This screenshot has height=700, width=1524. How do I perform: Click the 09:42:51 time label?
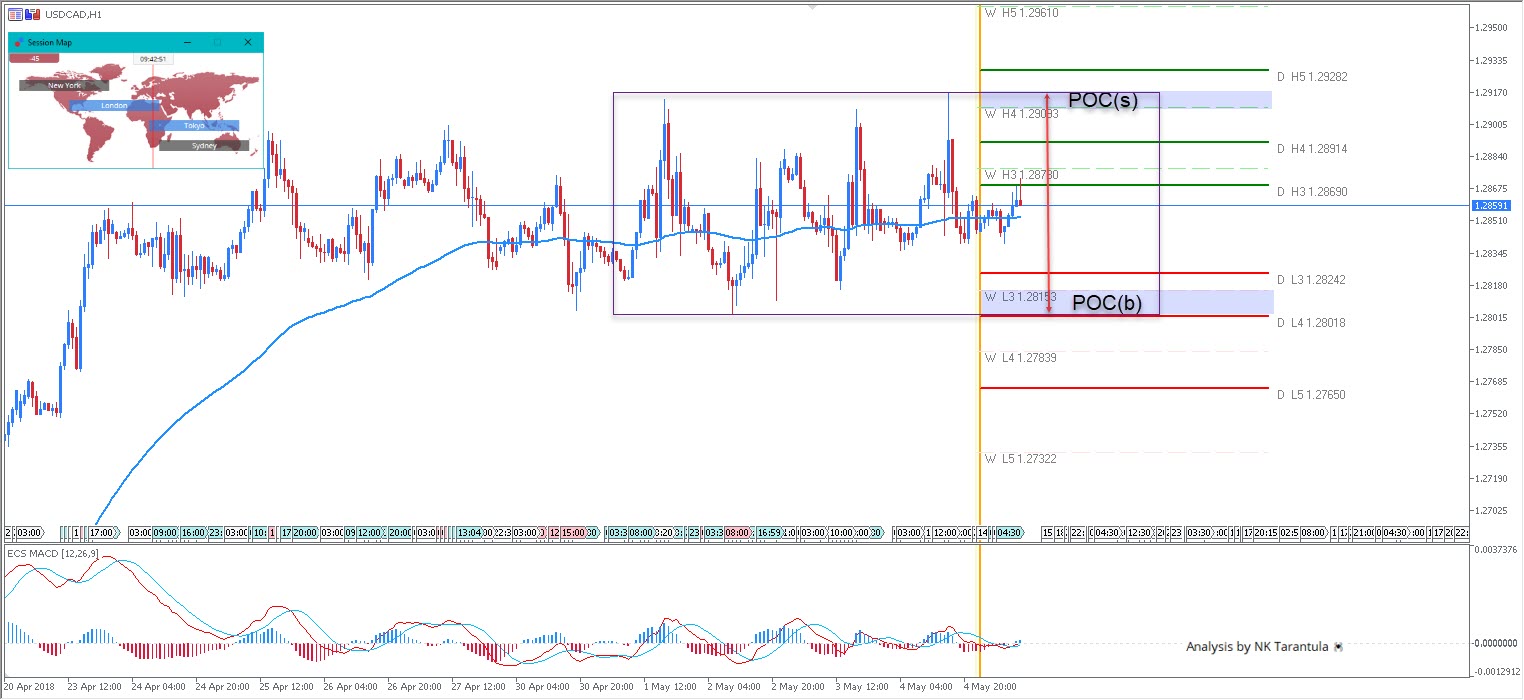(152, 59)
